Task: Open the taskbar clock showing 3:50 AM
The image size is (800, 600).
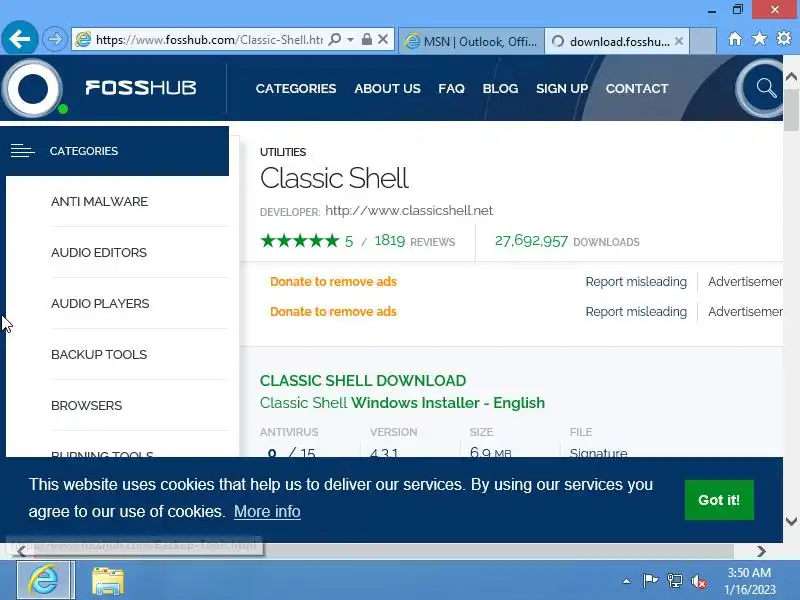Action: tap(749, 581)
